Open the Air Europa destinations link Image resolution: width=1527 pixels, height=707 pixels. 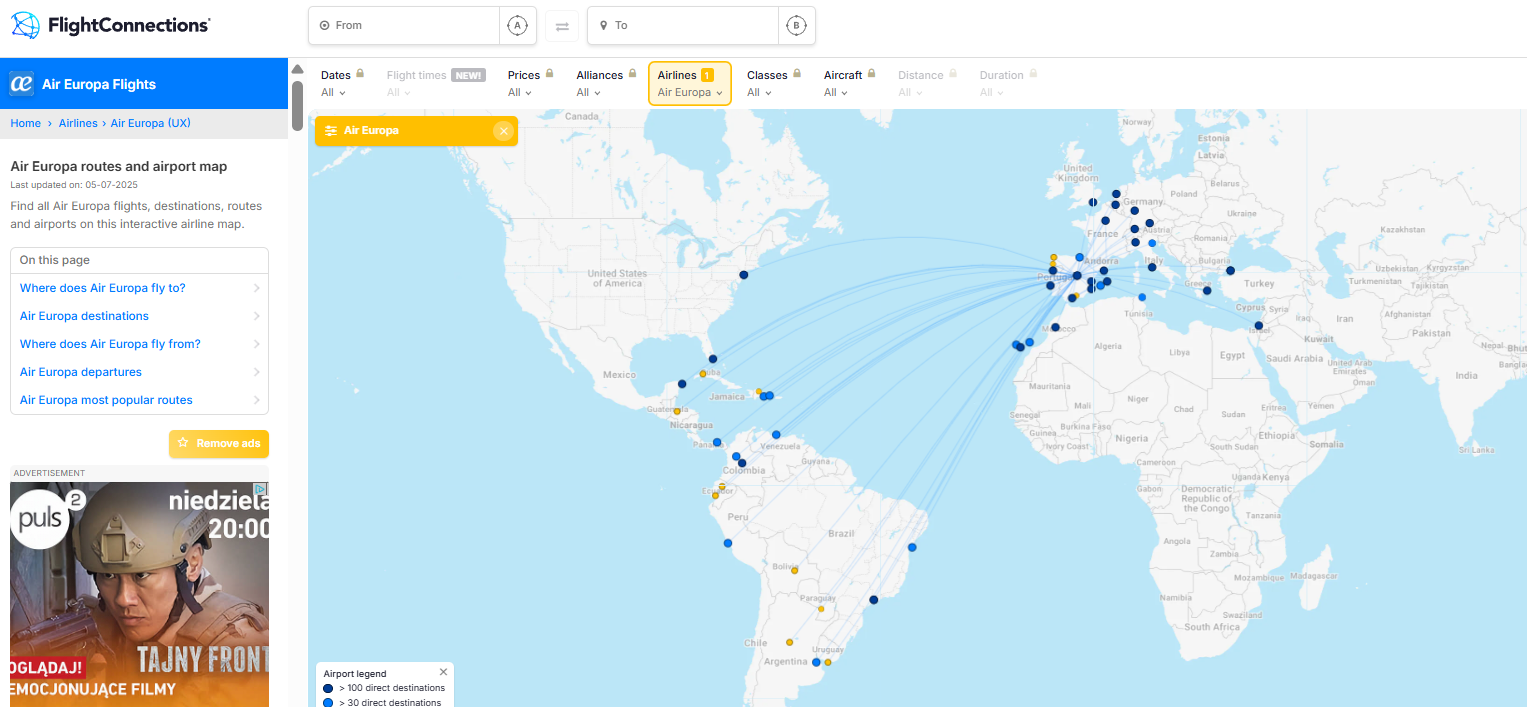(84, 316)
